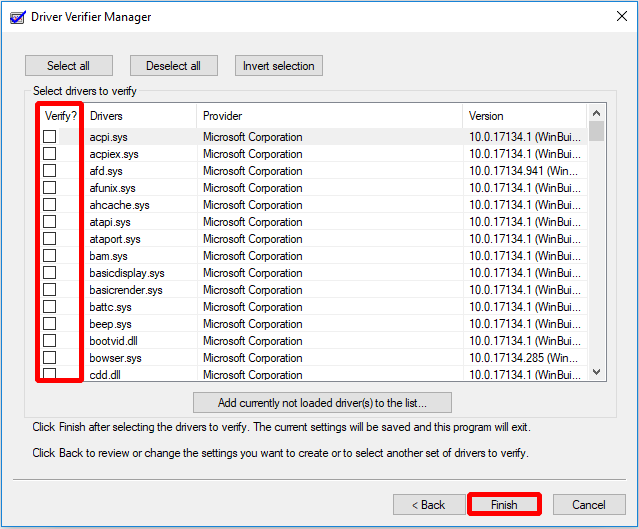Check the afd.sys verify checkbox
This screenshot has width=639, height=529.
point(50,170)
